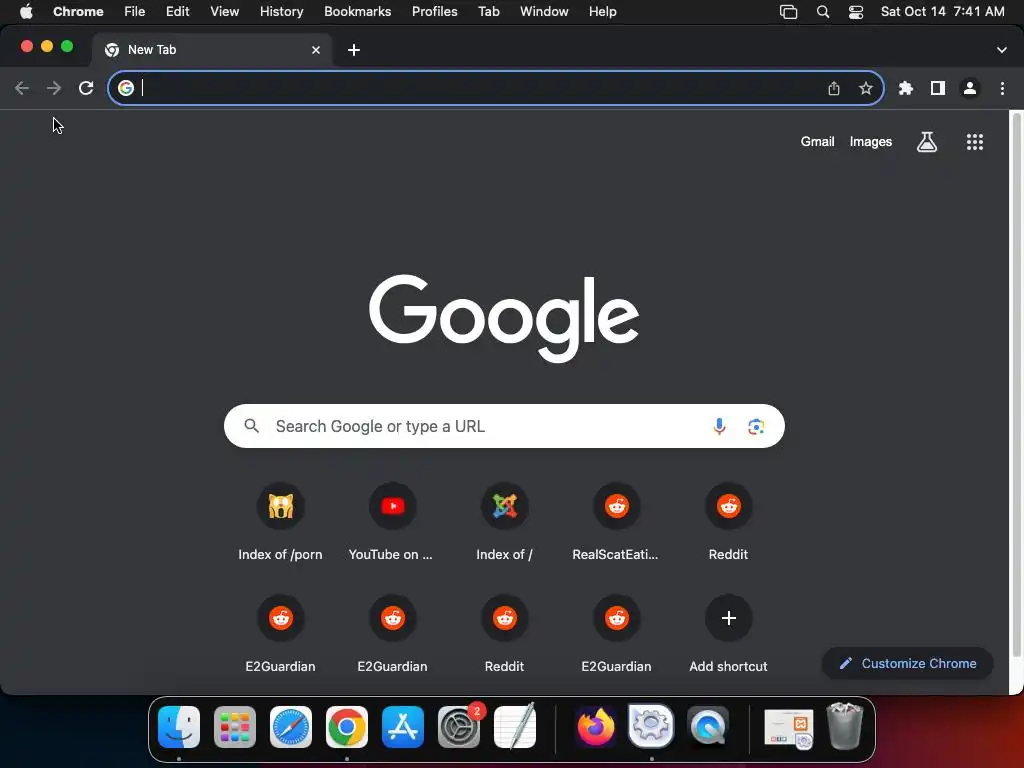Click the Chrome icon in Dock
This screenshot has width=1024, height=768.
pos(346,726)
